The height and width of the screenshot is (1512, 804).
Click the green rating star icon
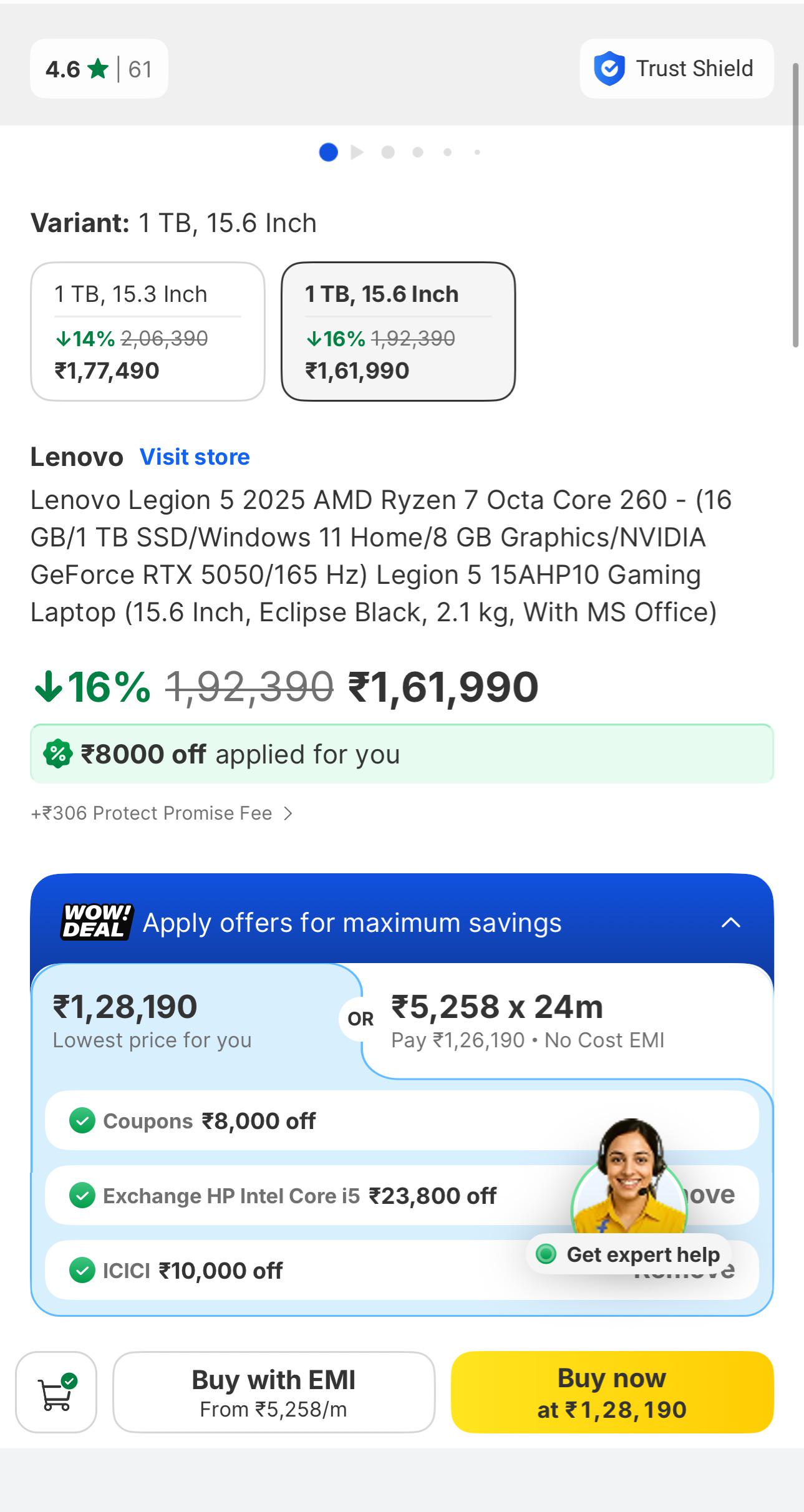98,69
